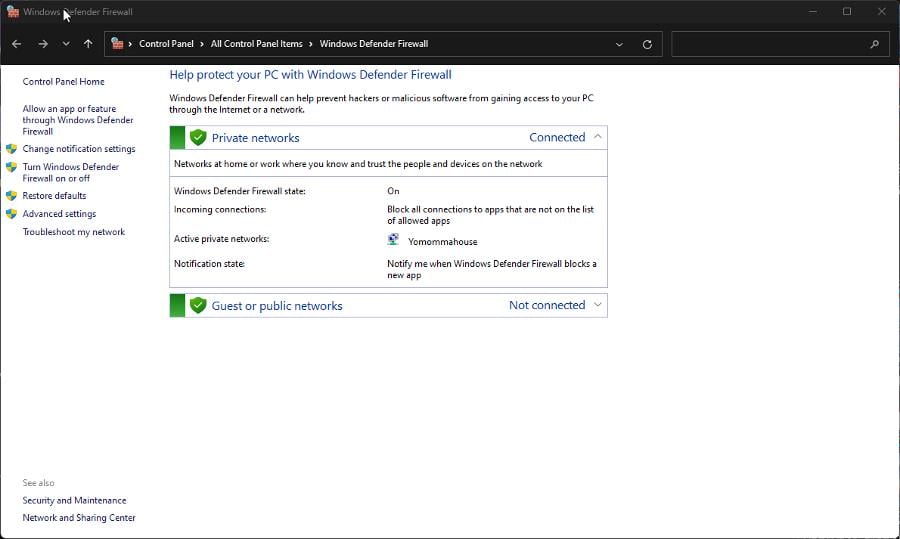Select Control Panel in the breadcrumb
Screen dimensions: 900x539
(x=166, y=44)
